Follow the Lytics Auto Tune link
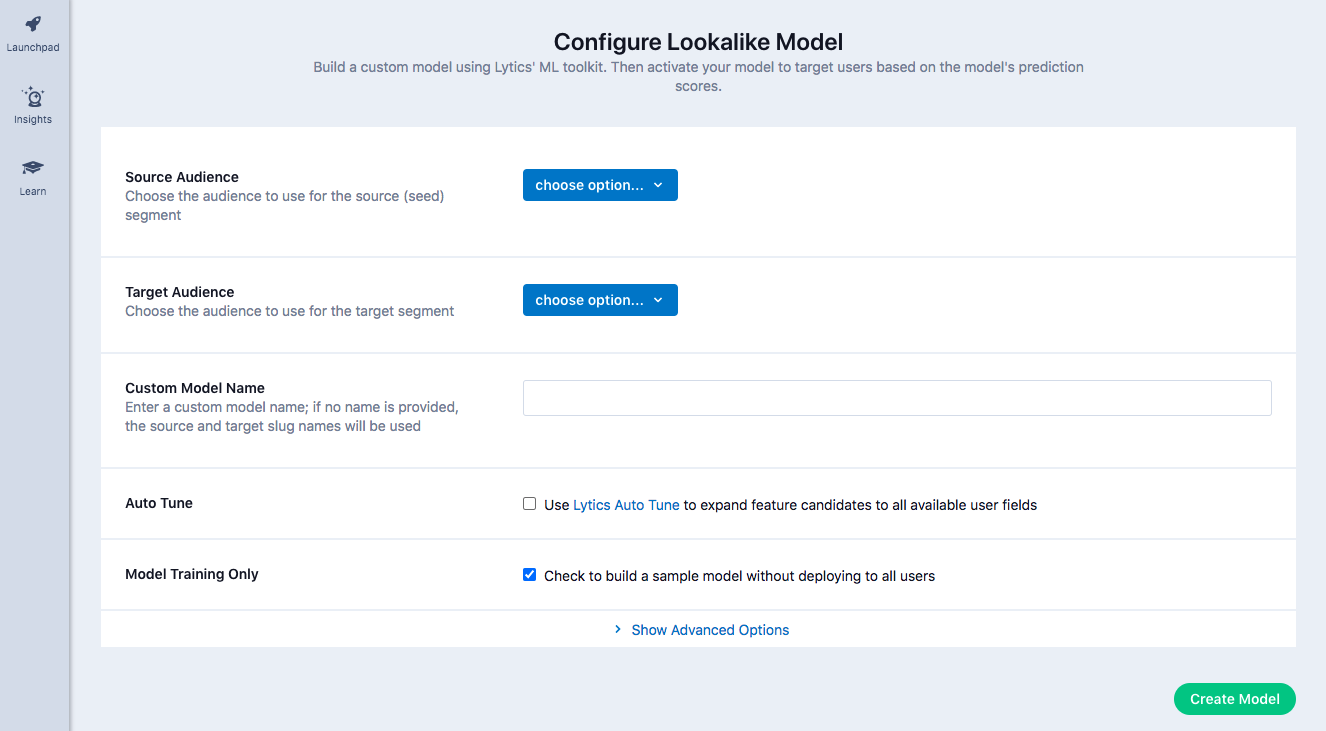This screenshot has width=1326, height=731. click(626, 505)
